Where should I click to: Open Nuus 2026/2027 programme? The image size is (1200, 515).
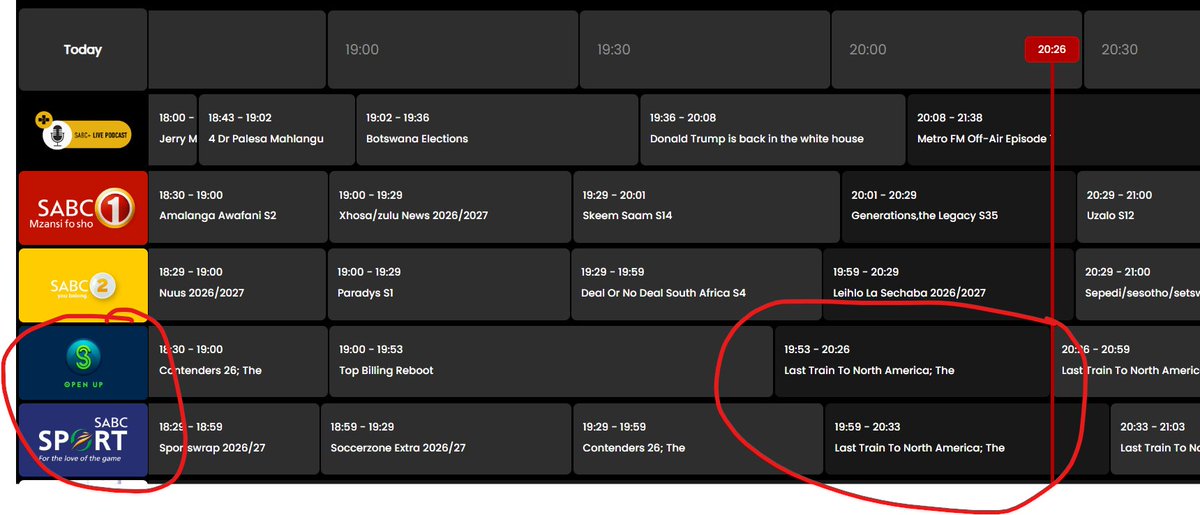click(238, 285)
